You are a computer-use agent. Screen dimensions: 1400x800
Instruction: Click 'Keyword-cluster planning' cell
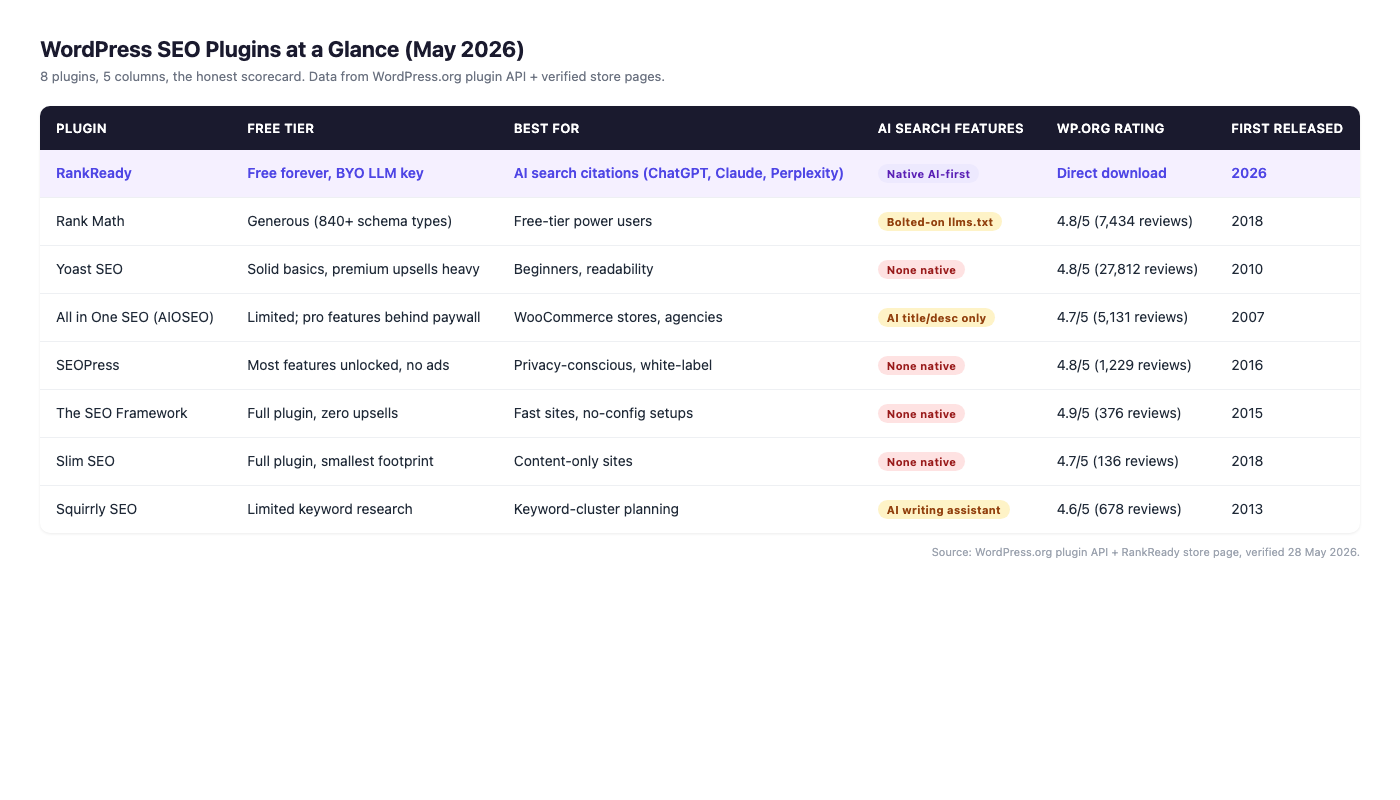[596, 509]
